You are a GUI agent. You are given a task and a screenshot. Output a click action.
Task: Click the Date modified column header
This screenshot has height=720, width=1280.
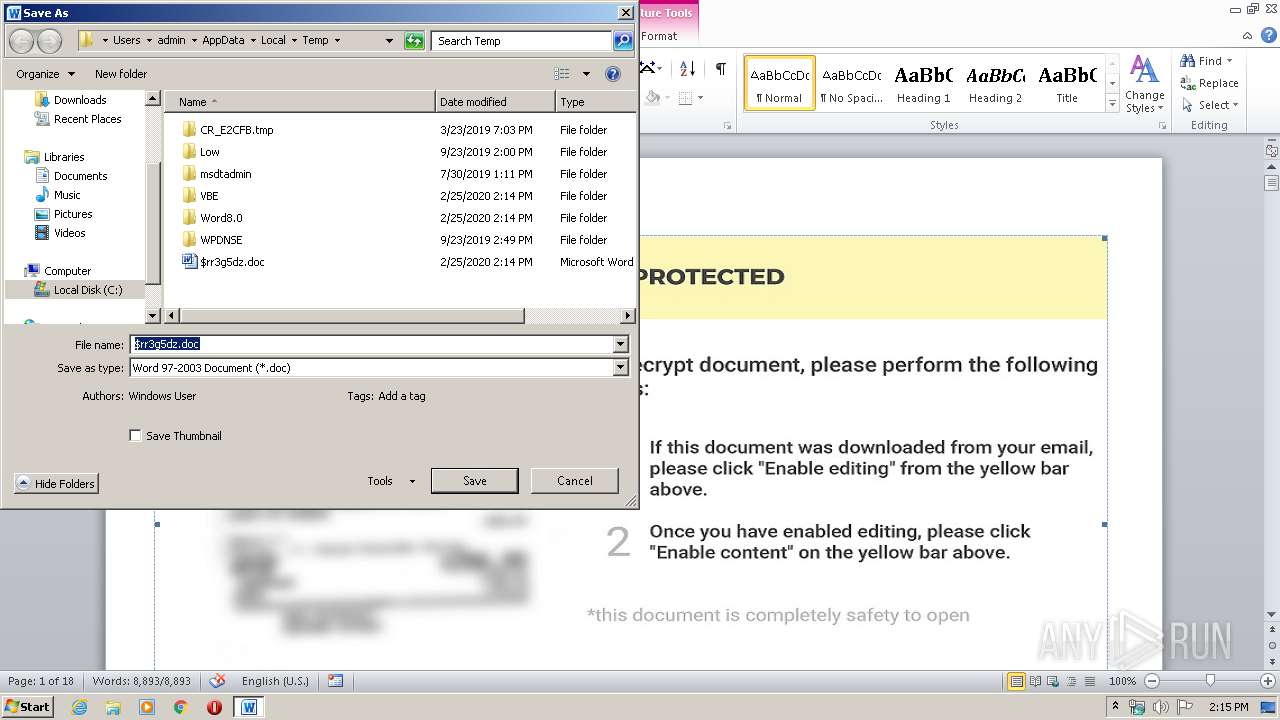[495, 102]
